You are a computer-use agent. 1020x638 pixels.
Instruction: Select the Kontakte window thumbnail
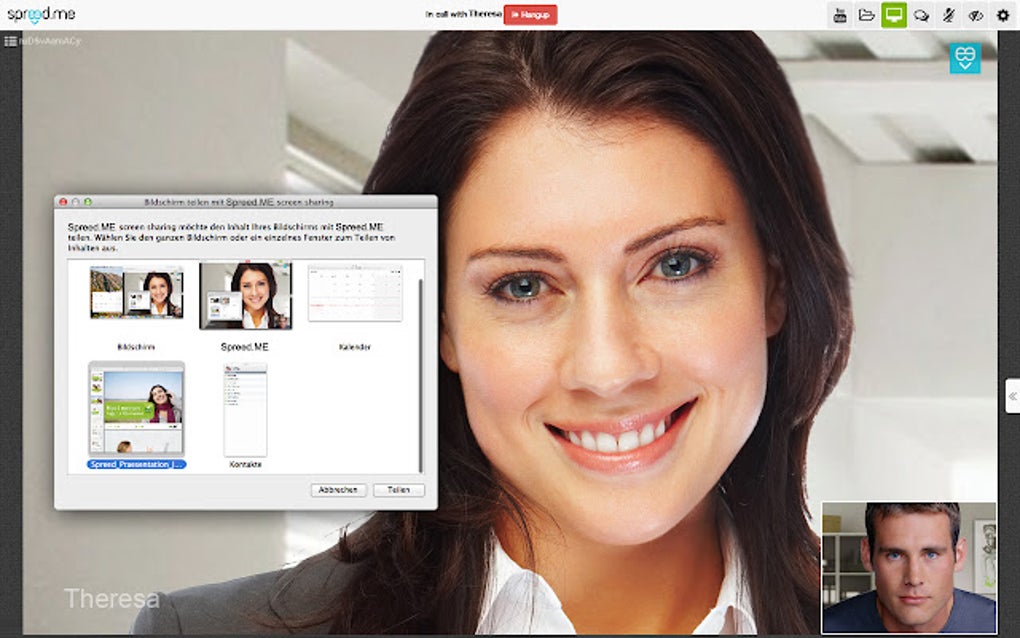[x=244, y=408]
